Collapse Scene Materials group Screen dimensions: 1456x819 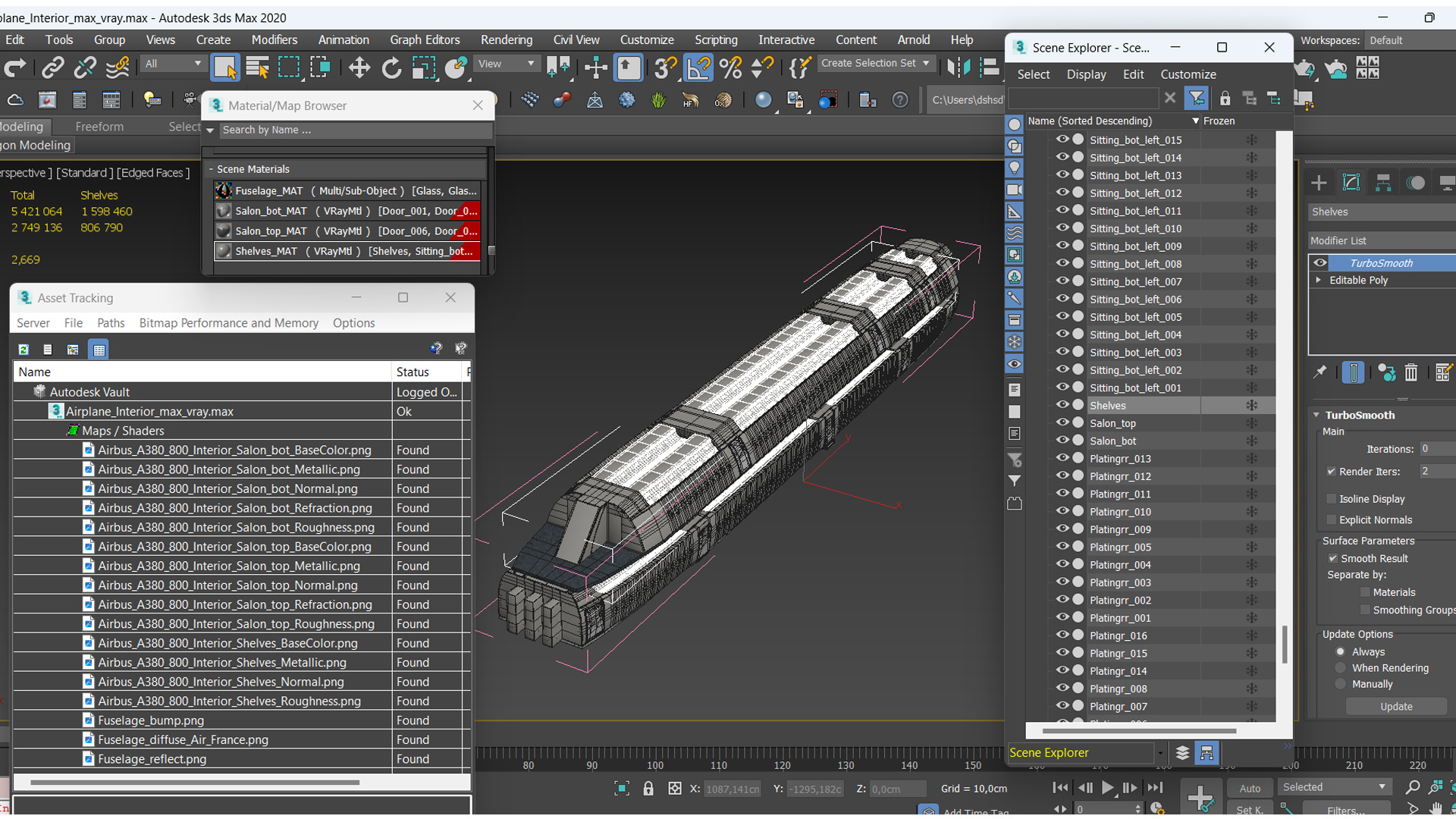click(x=212, y=169)
